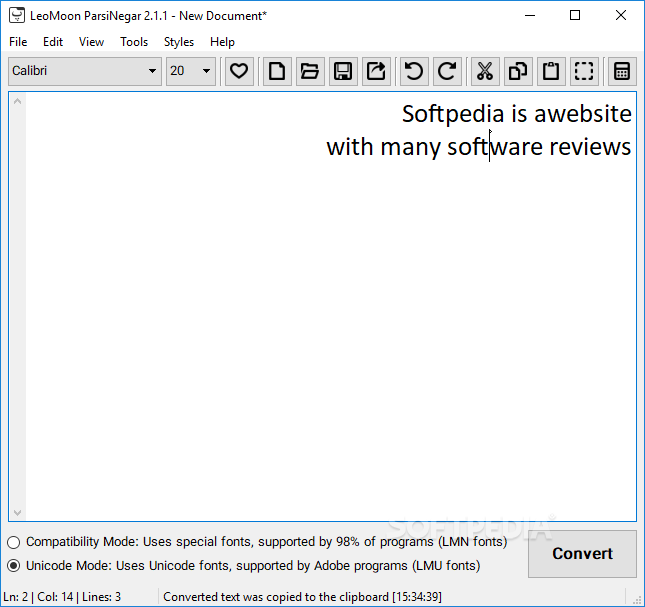Open the Help menu
The height and width of the screenshot is (607, 645).
(223, 42)
